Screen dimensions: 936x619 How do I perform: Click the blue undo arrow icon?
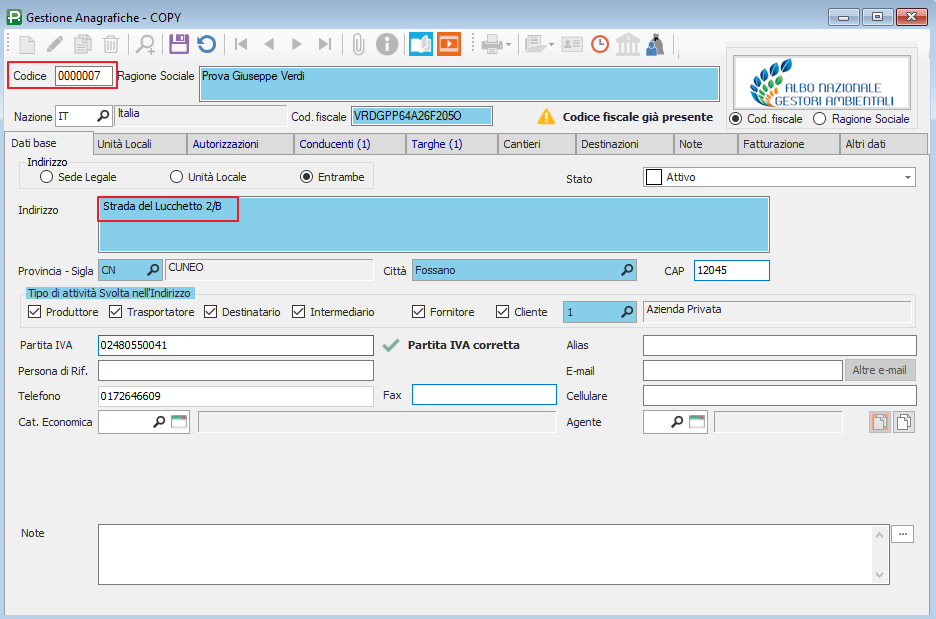(x=206, y=44)
